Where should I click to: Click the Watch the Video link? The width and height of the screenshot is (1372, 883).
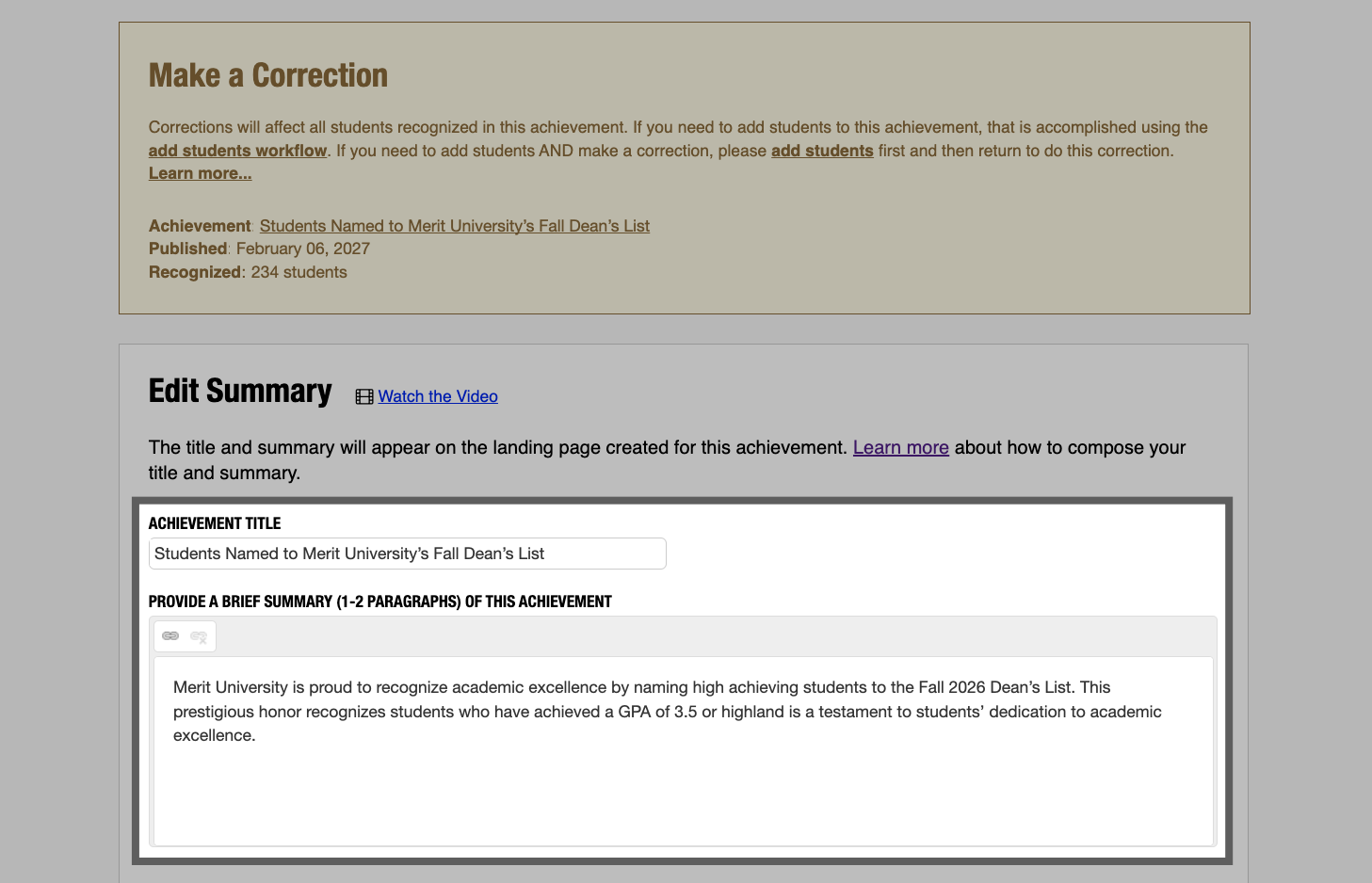point(437,396)
